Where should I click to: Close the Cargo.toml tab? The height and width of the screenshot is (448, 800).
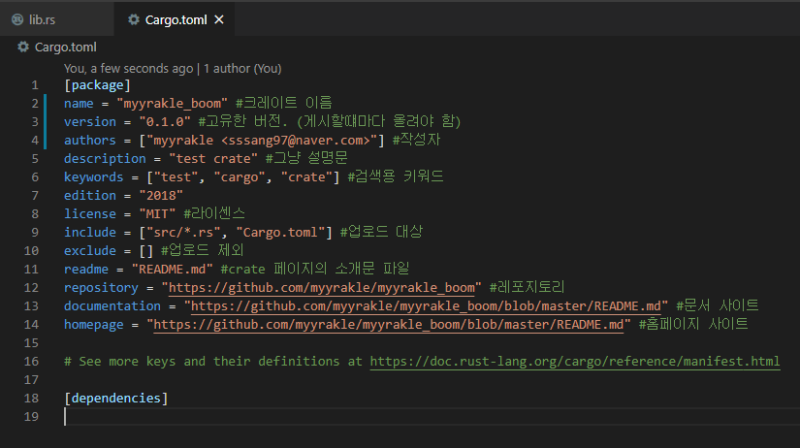click(219, 20)
